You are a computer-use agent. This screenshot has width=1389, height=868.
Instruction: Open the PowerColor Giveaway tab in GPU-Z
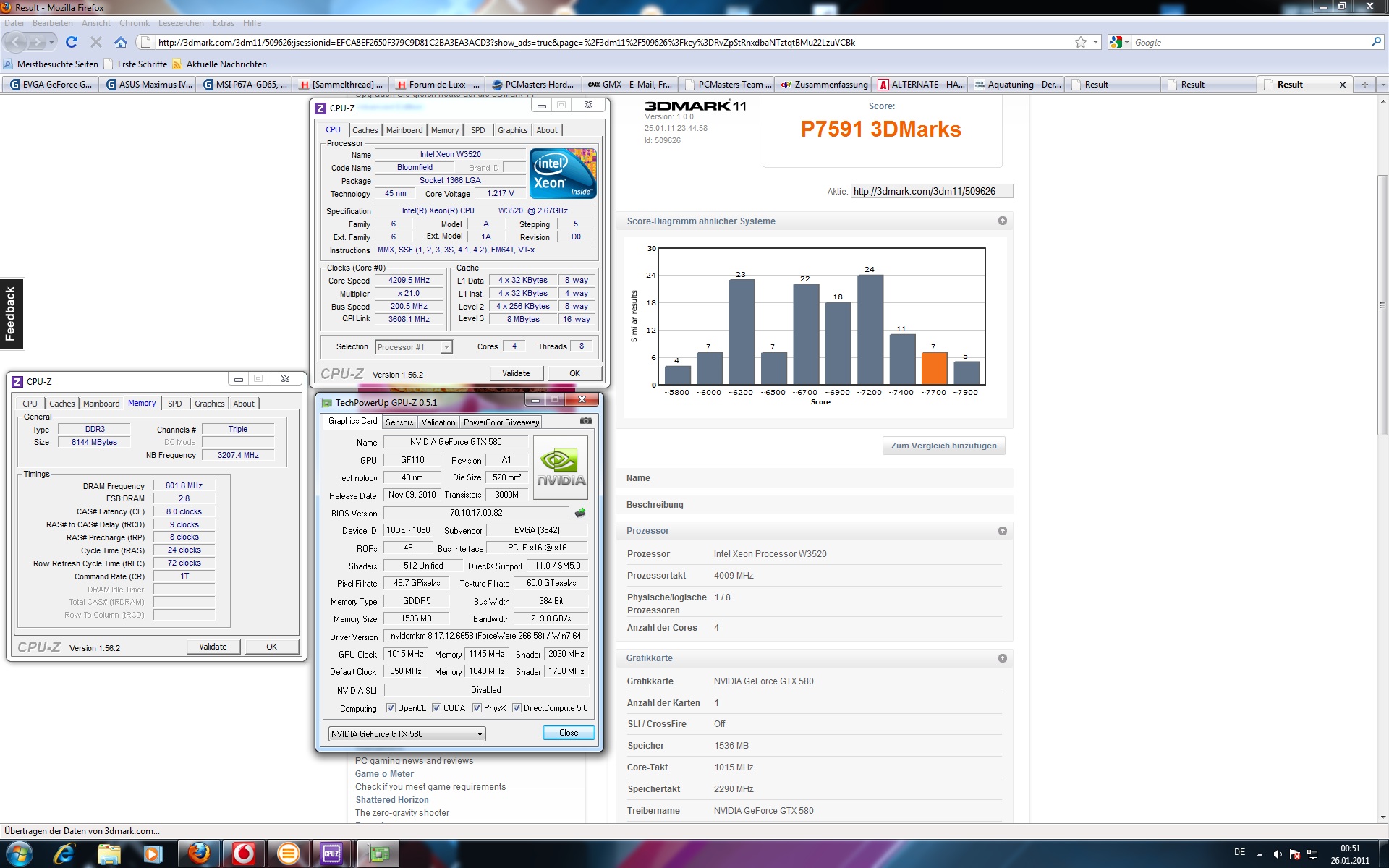(501, 422)
